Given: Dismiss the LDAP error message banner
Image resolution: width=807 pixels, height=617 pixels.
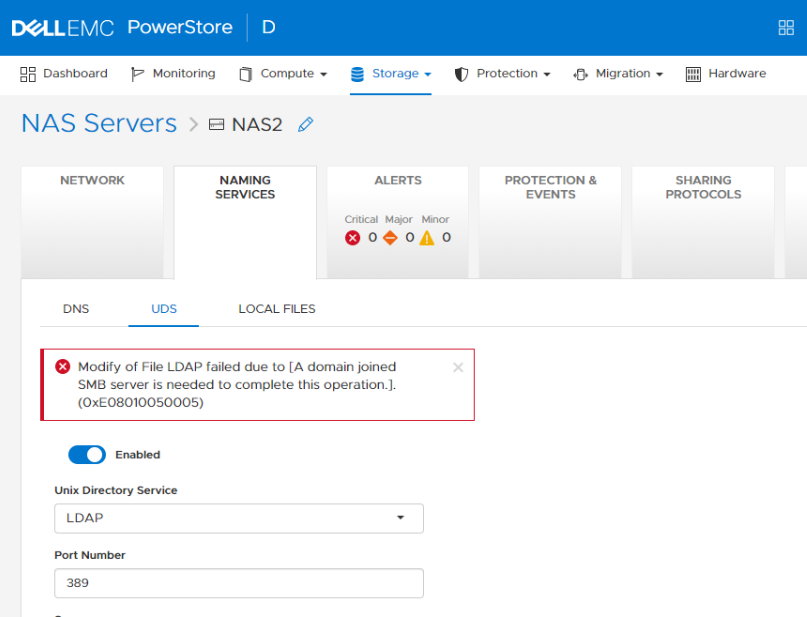Looking at the screenshot, I should [x=458, y=367].
